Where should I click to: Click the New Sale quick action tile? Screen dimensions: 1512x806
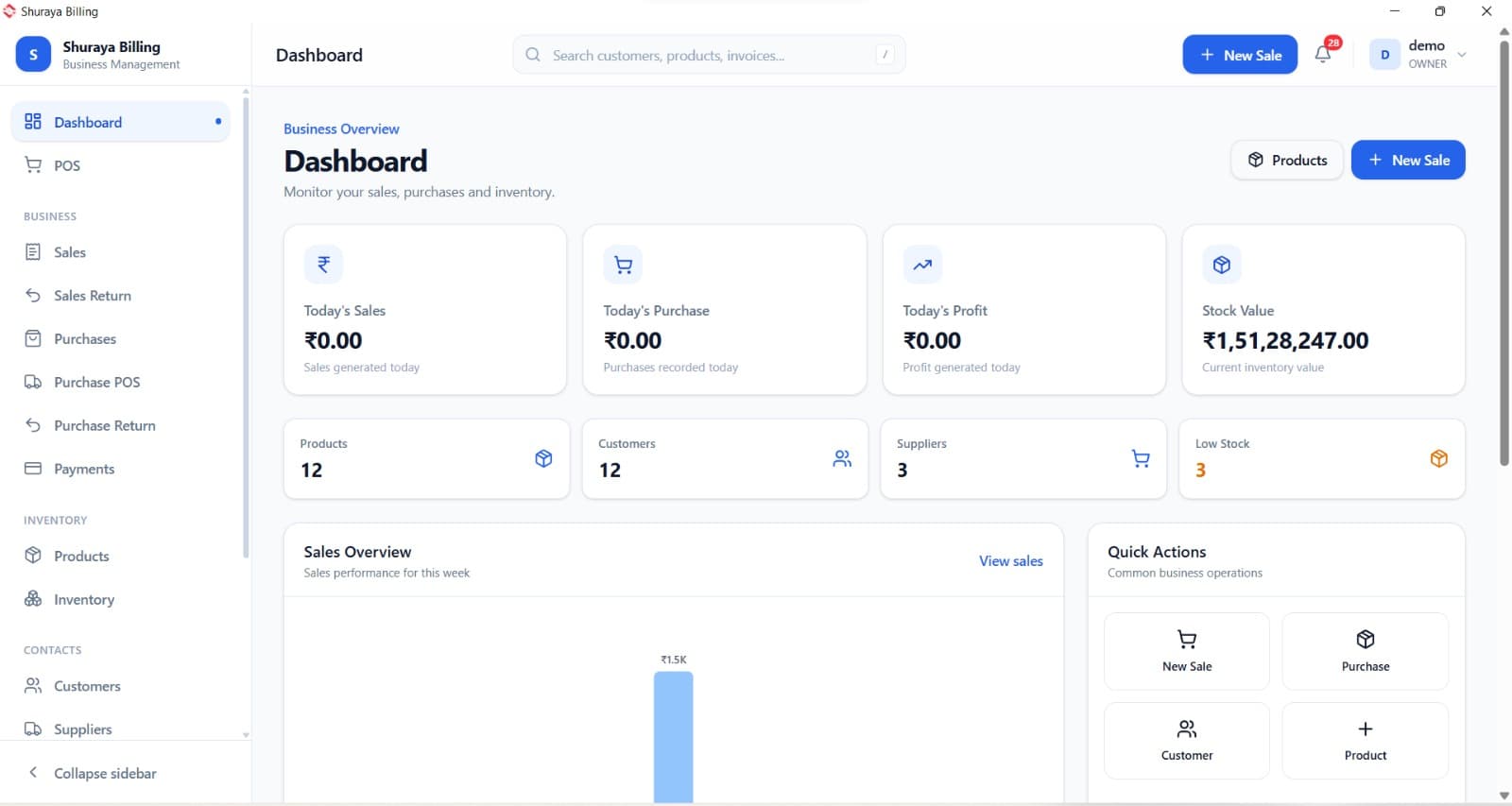pyautogui.click(x=1187, y=651)
